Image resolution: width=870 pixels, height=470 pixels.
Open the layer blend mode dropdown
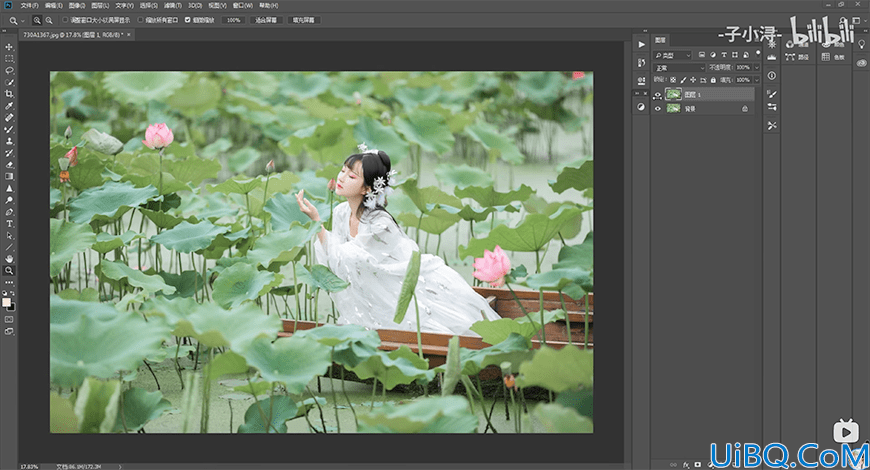coord(680,68)
